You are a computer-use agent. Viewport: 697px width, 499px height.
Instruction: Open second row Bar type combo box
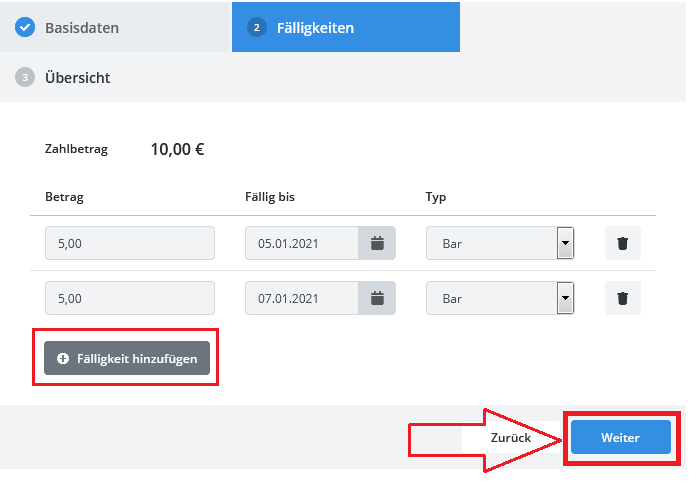[500, 298]
